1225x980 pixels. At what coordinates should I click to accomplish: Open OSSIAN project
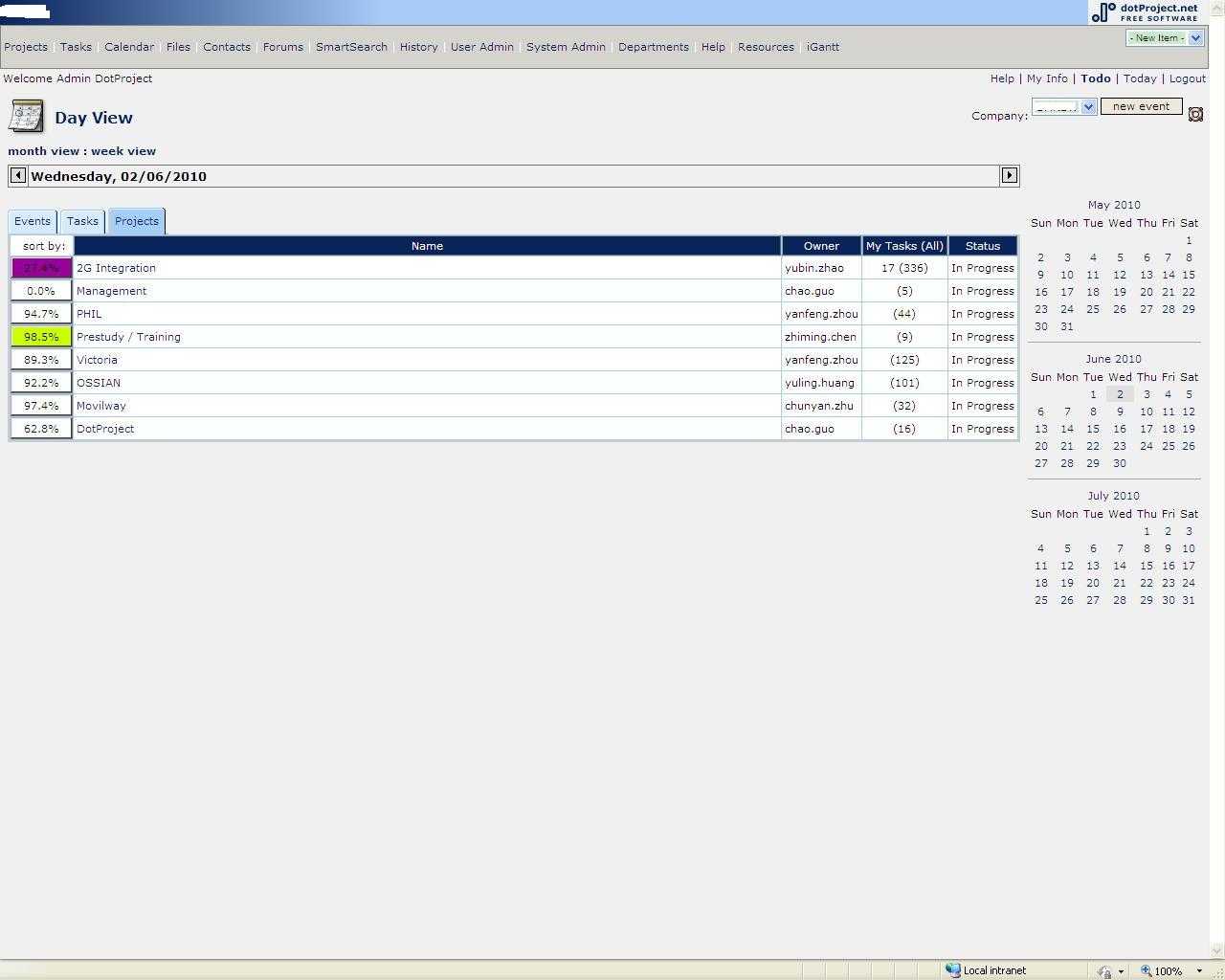99,383
